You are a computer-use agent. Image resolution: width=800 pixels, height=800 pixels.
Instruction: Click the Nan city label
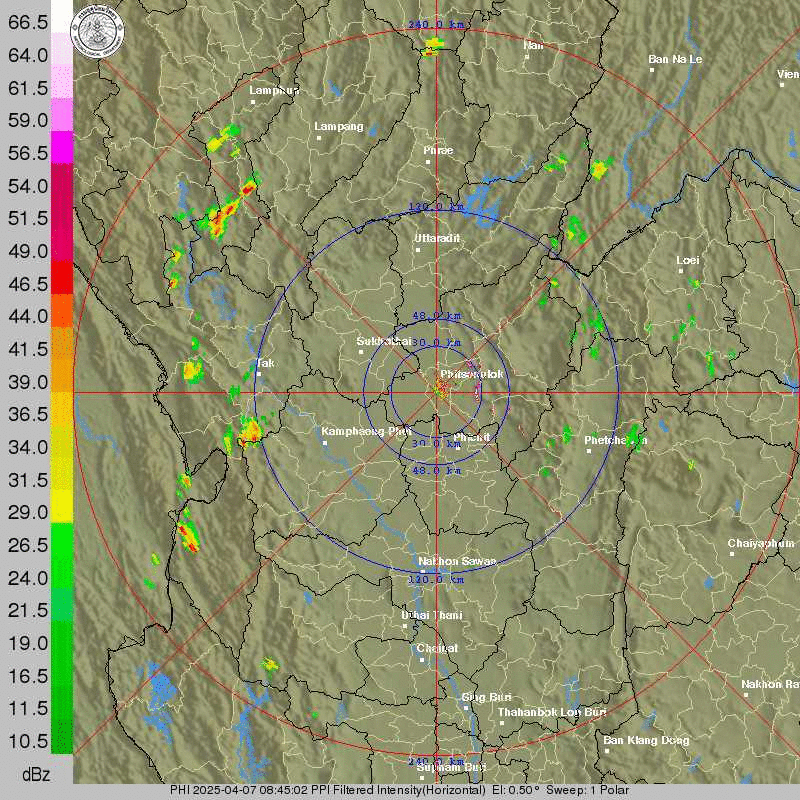[533, 45]
